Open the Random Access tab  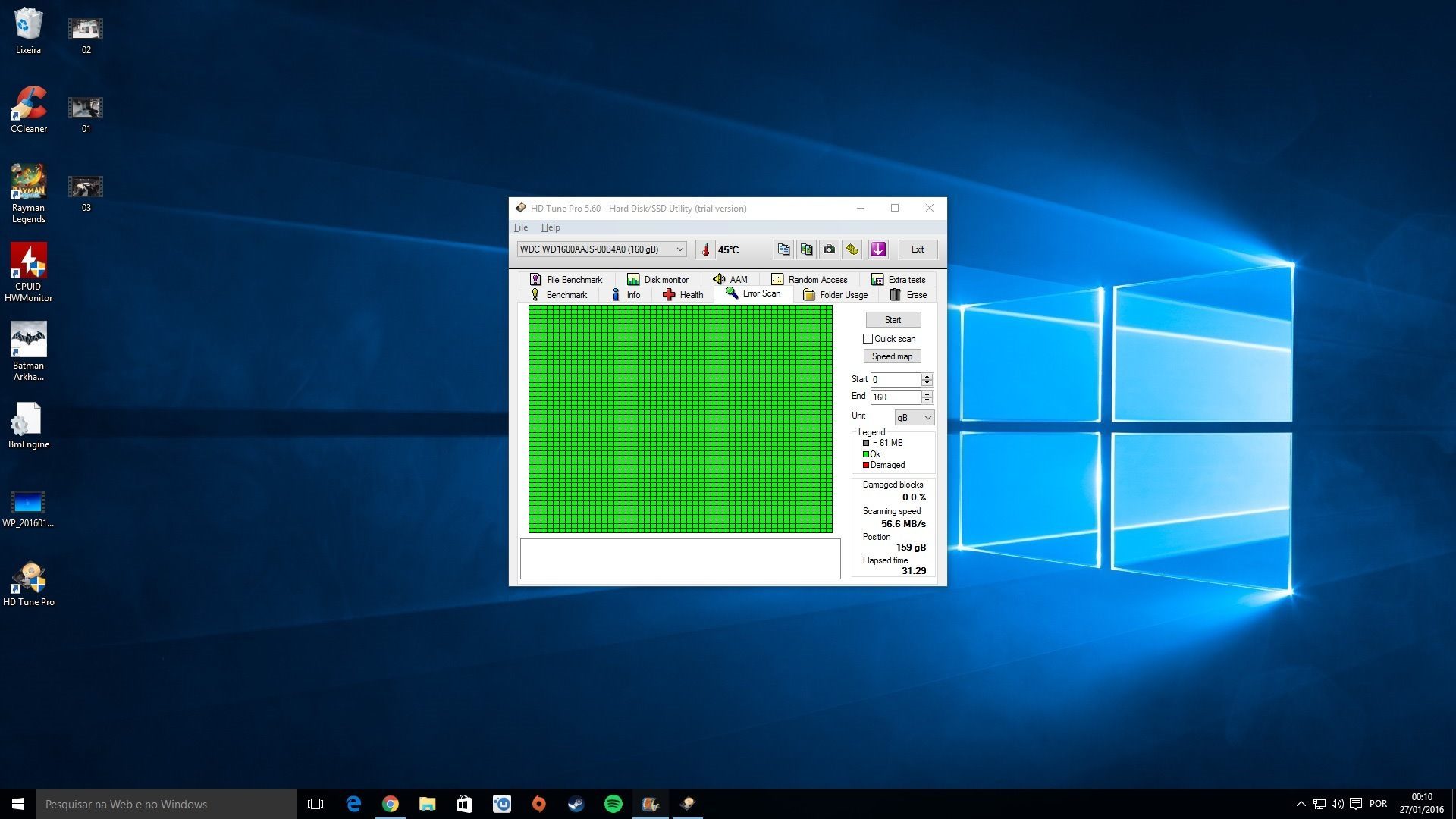(x=808, y=279)
